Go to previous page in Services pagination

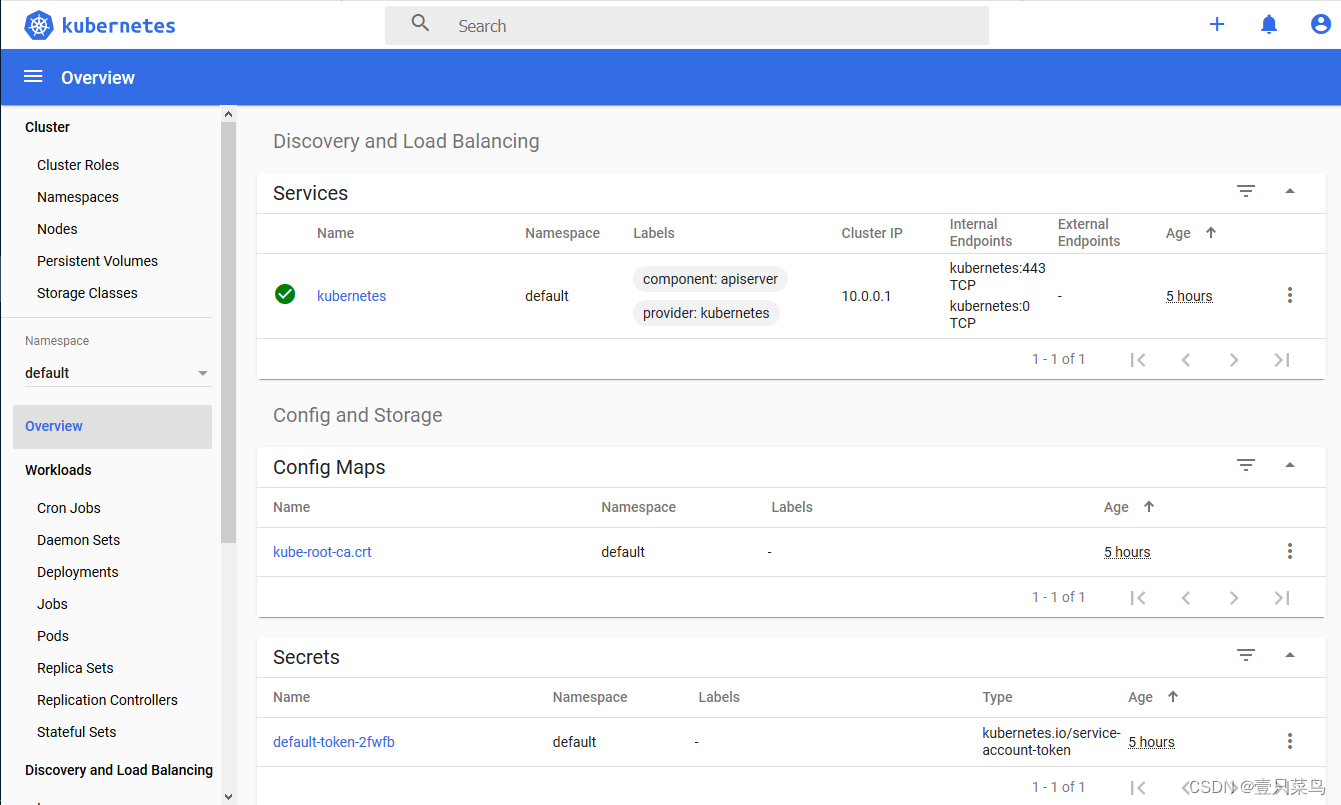[1186, 360]
